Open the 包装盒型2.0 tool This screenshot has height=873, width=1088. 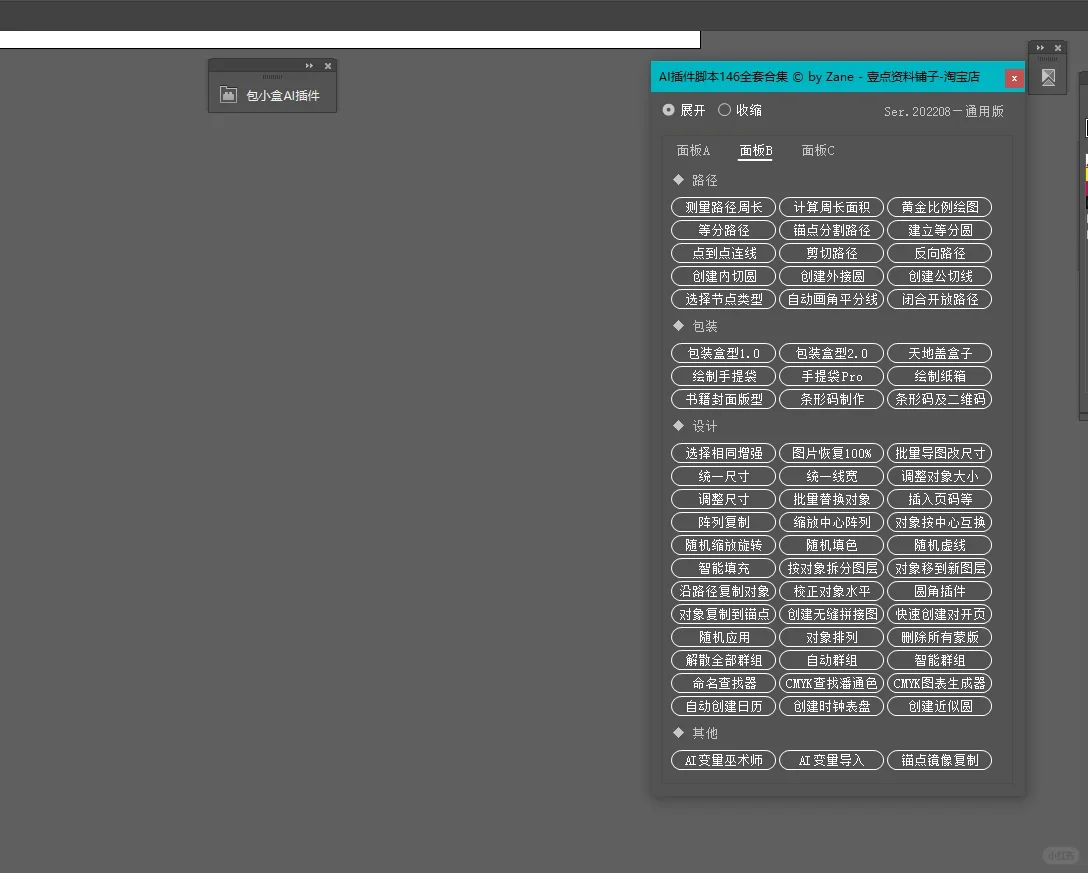pos(831,353)
